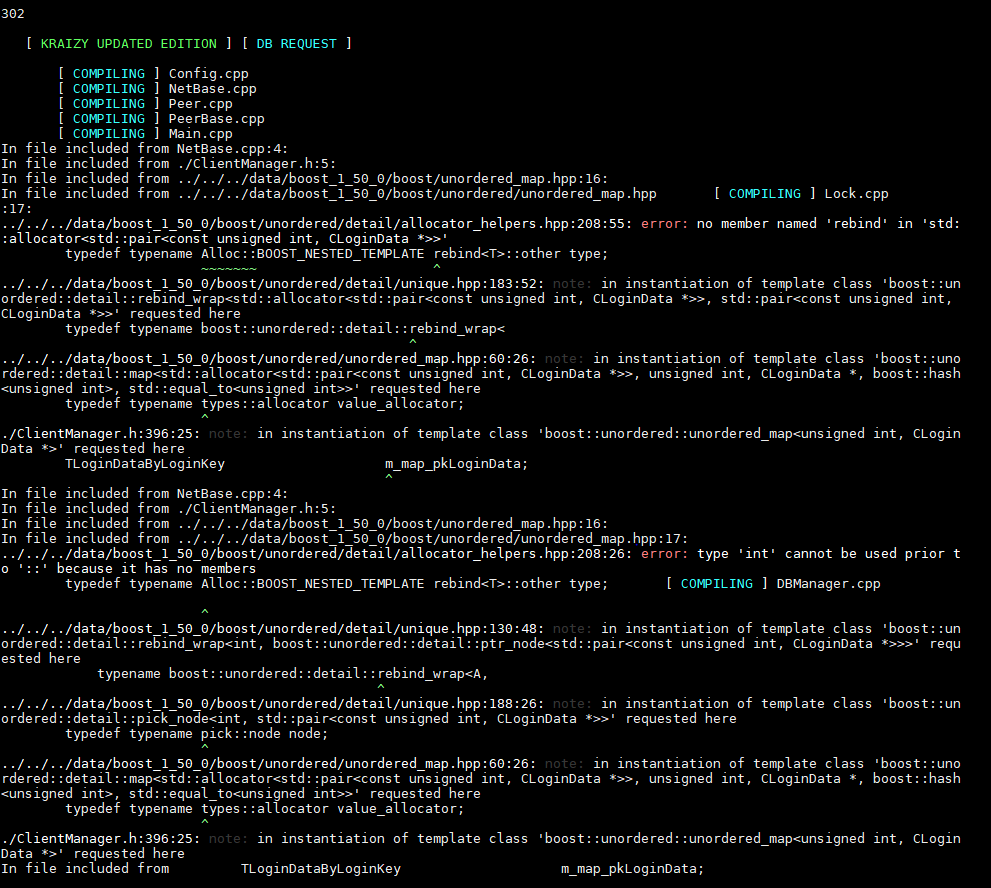Select the NetBase.cpp compiling entry

pos(213,88)
